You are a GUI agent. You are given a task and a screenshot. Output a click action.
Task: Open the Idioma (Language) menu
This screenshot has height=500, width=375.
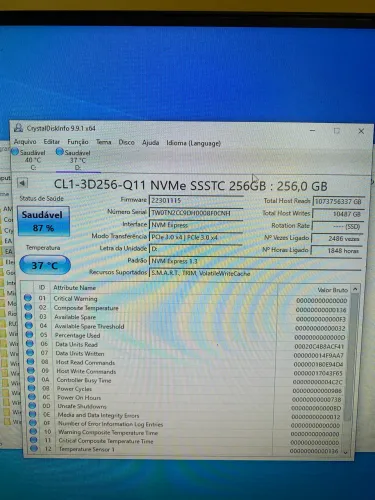(x=193, y=143)
